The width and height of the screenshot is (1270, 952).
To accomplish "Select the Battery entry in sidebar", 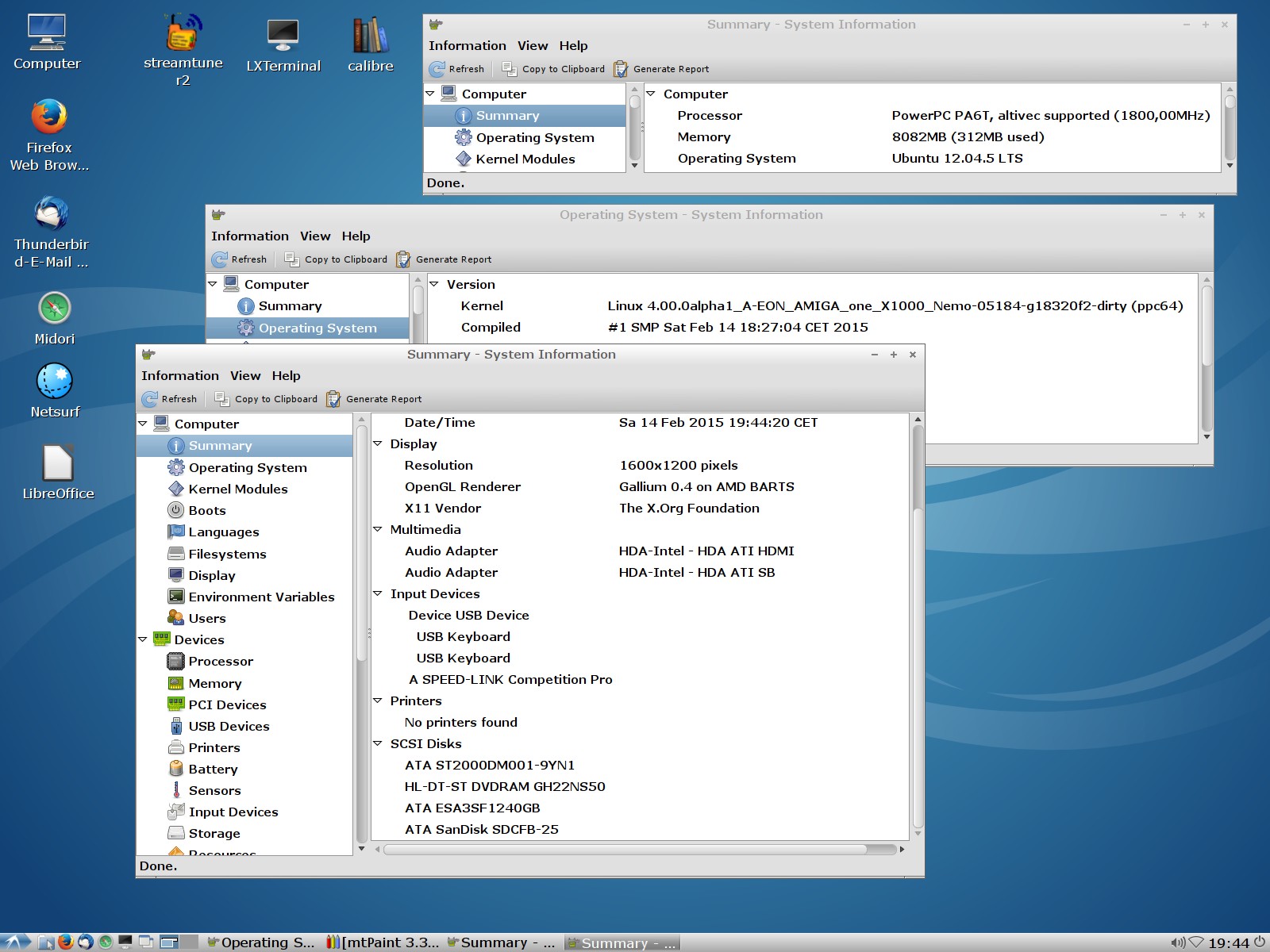I will [x=213, y=770].
